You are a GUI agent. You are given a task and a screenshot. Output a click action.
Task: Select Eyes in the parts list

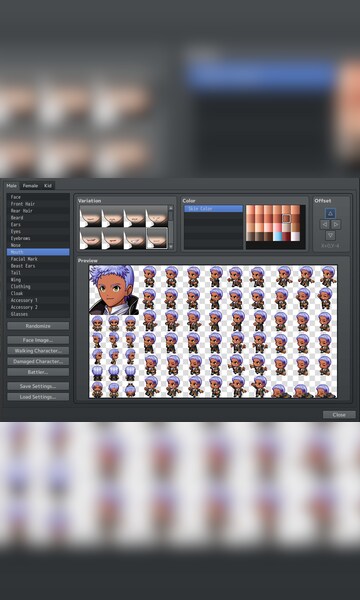click(x=38, y=232)
